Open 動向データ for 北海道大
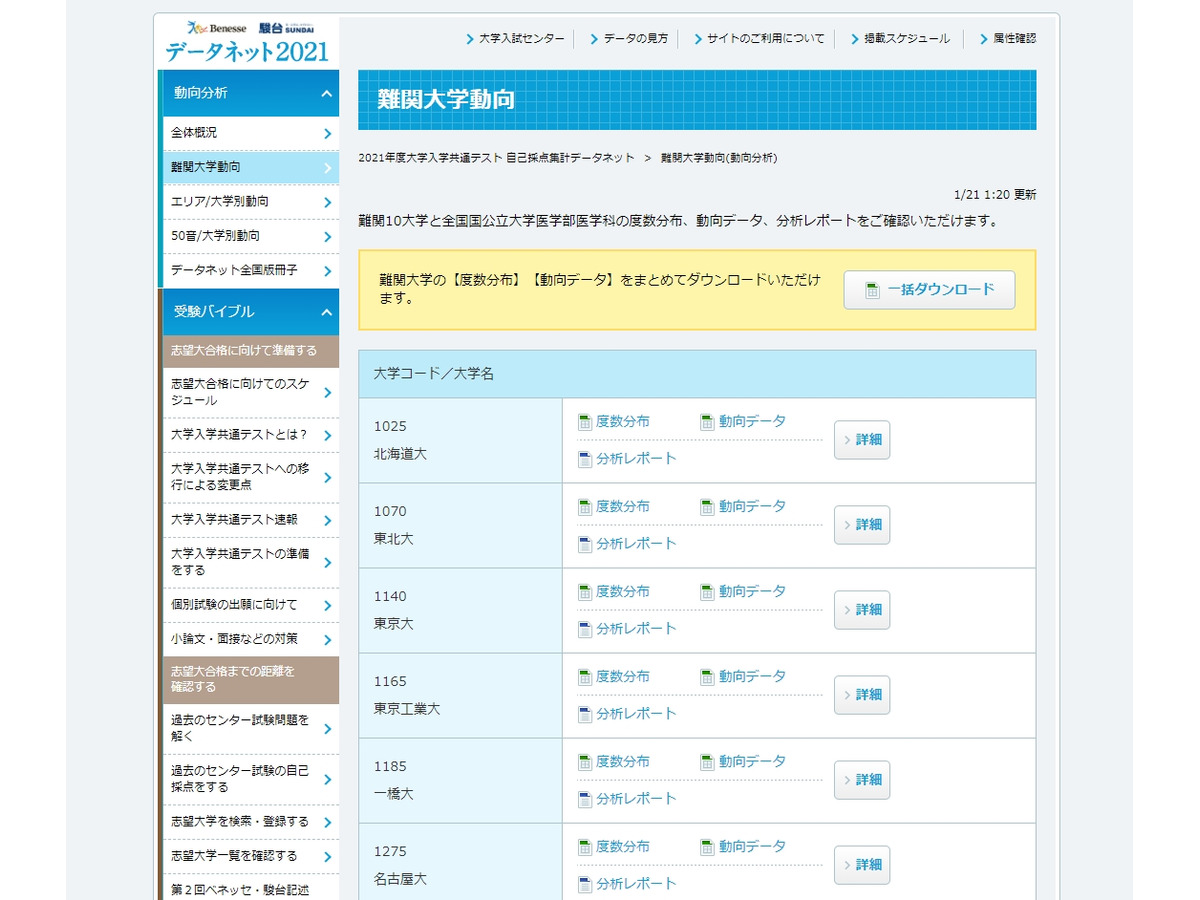 coord(743,422)
